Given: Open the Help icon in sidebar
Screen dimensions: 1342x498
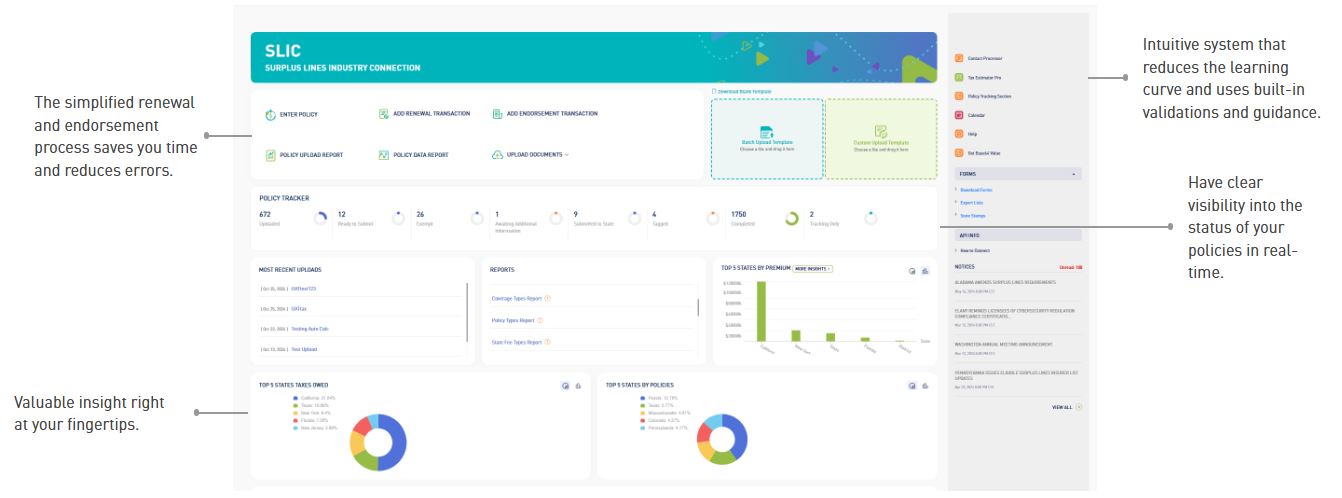Looking at the screenshot, I should [960, 133].
